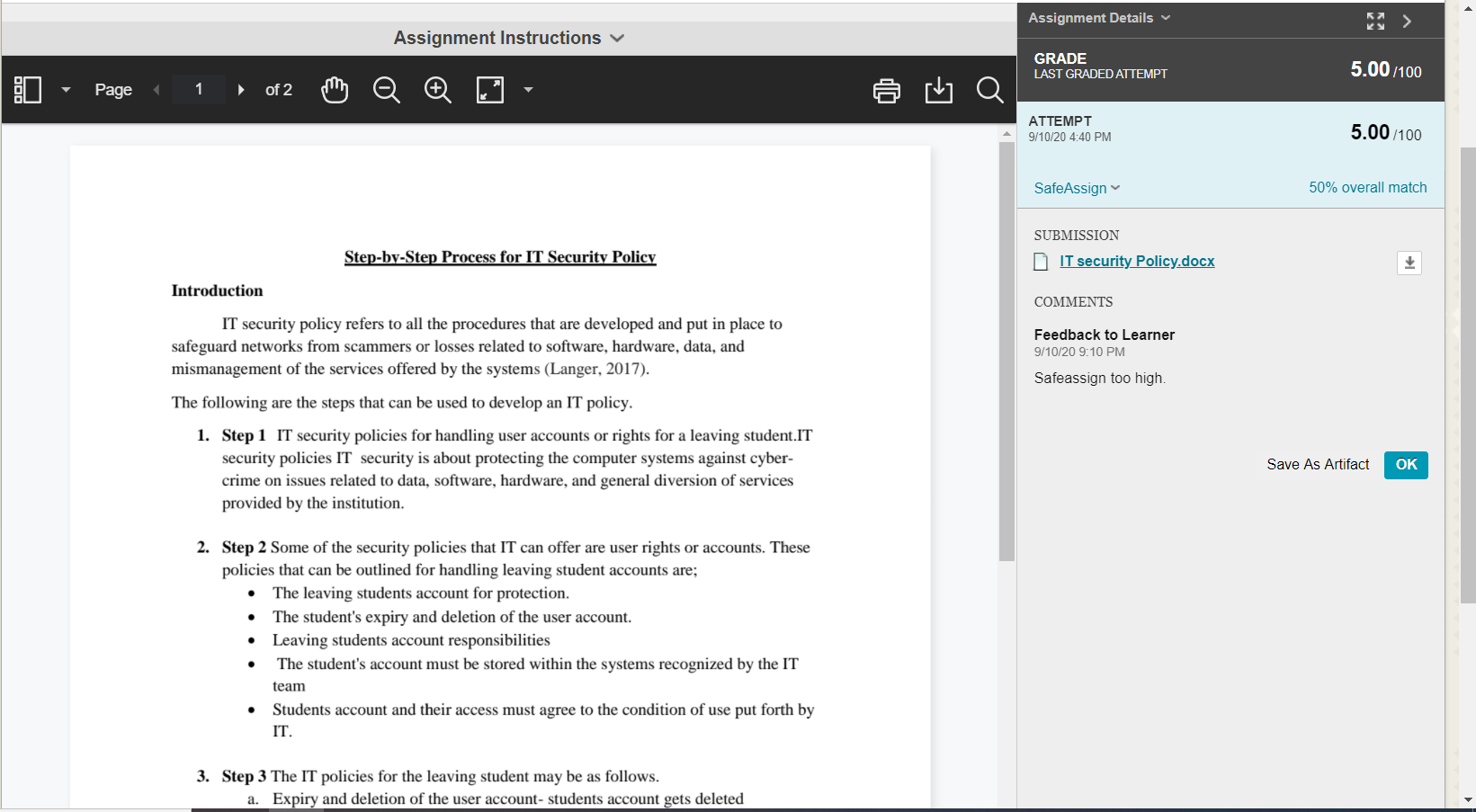Click Save As Artifact
The height and width of the screenshot is (812, 1476).
(1318, 464)
